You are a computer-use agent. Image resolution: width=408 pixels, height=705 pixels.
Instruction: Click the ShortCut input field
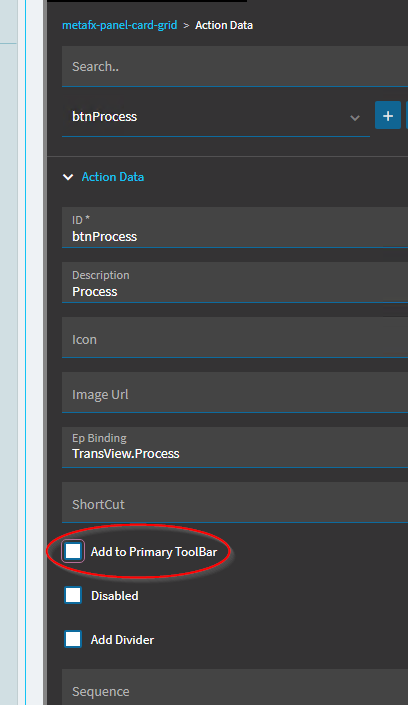[235, 503]
